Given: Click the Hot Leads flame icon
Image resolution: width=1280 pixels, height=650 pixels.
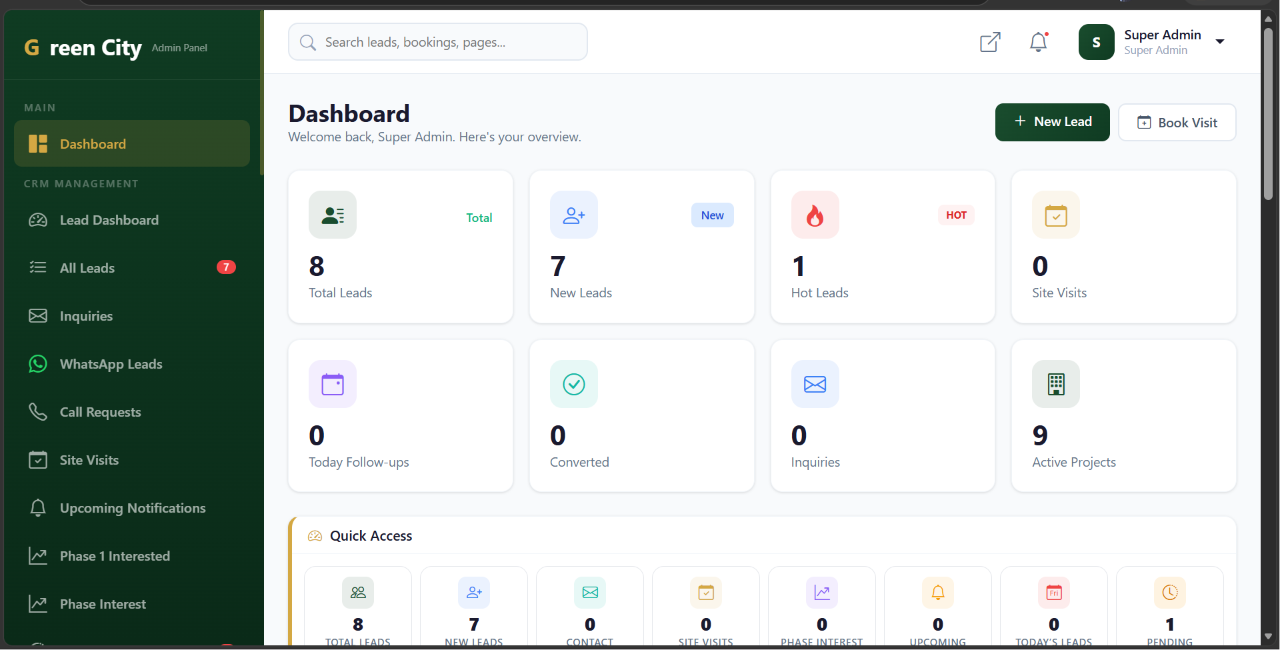Looking at the screenshot, I should point(815,215).
